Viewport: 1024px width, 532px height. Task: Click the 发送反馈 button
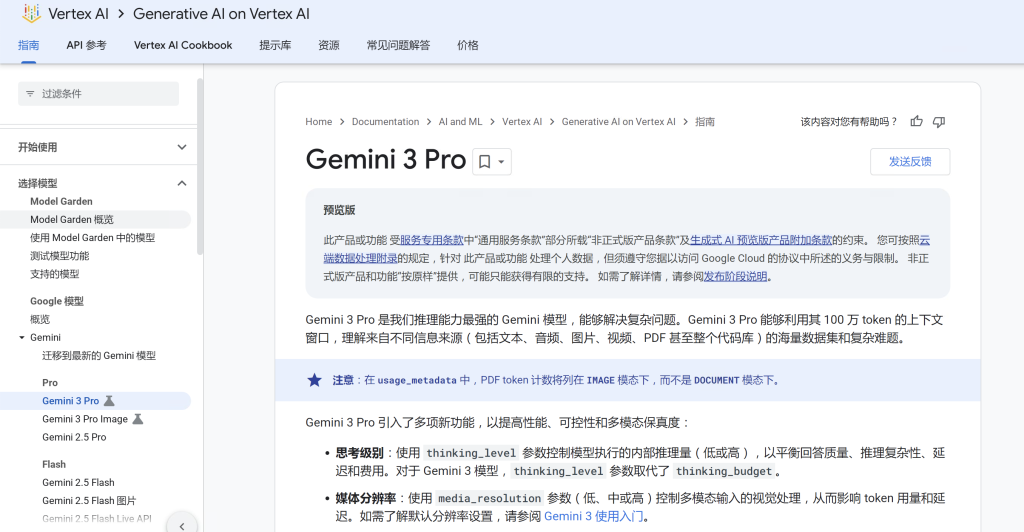[910, 161]
